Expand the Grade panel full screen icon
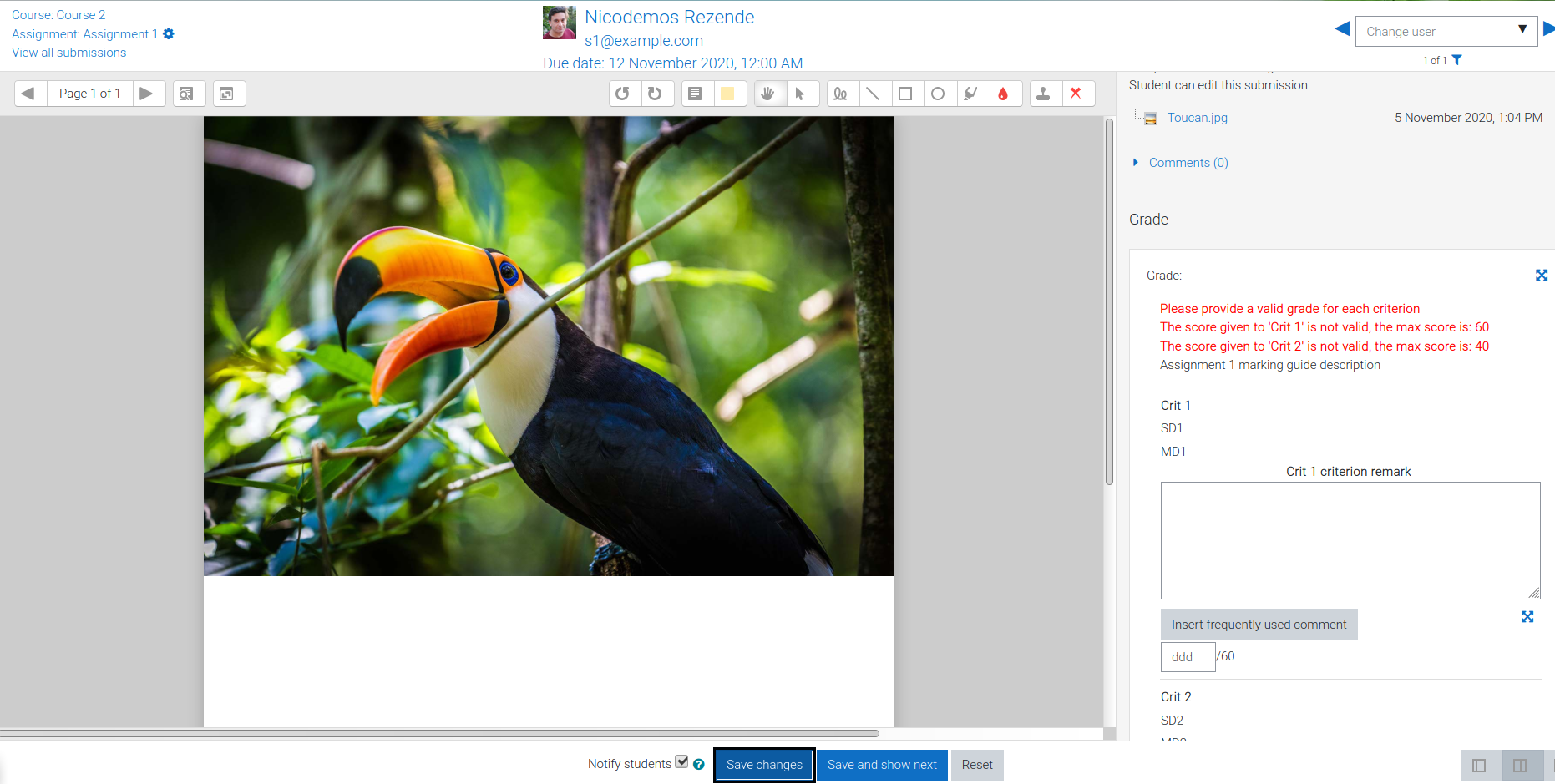The image size is (1555, 784). click(x=1542, y=276)
